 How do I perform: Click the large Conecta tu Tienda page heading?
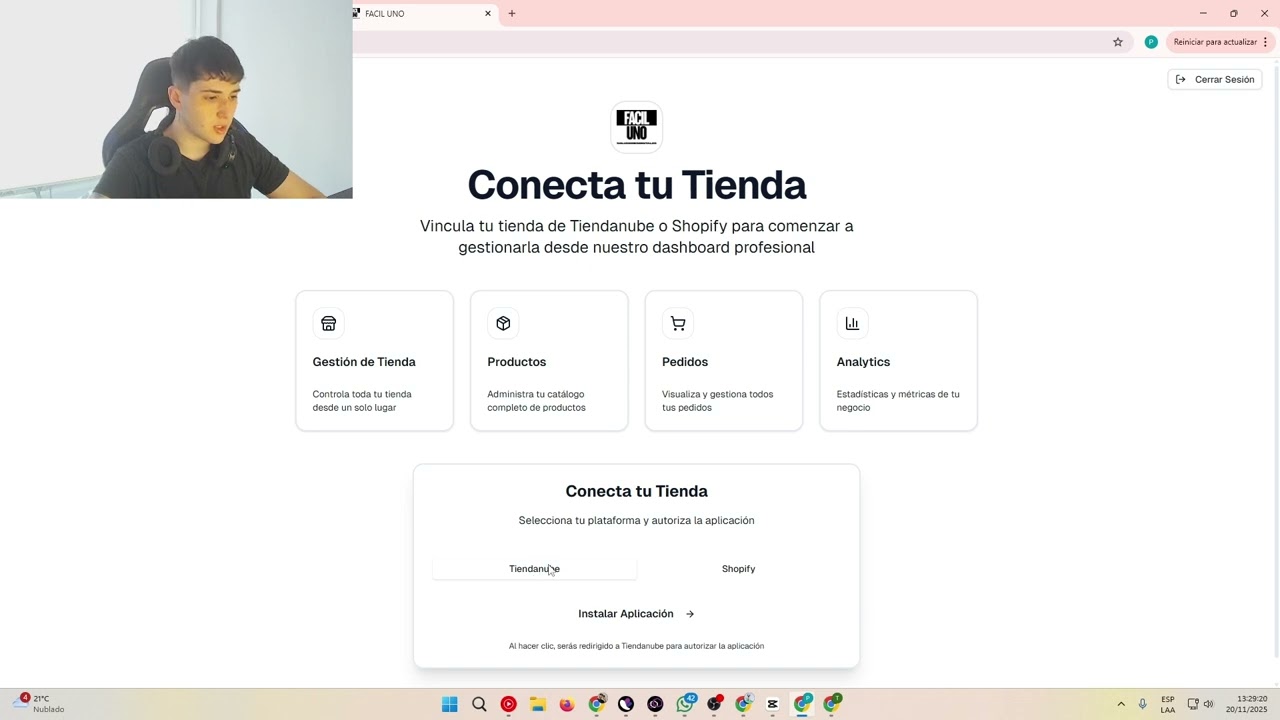pyautogui.click(x=636, y=185)
